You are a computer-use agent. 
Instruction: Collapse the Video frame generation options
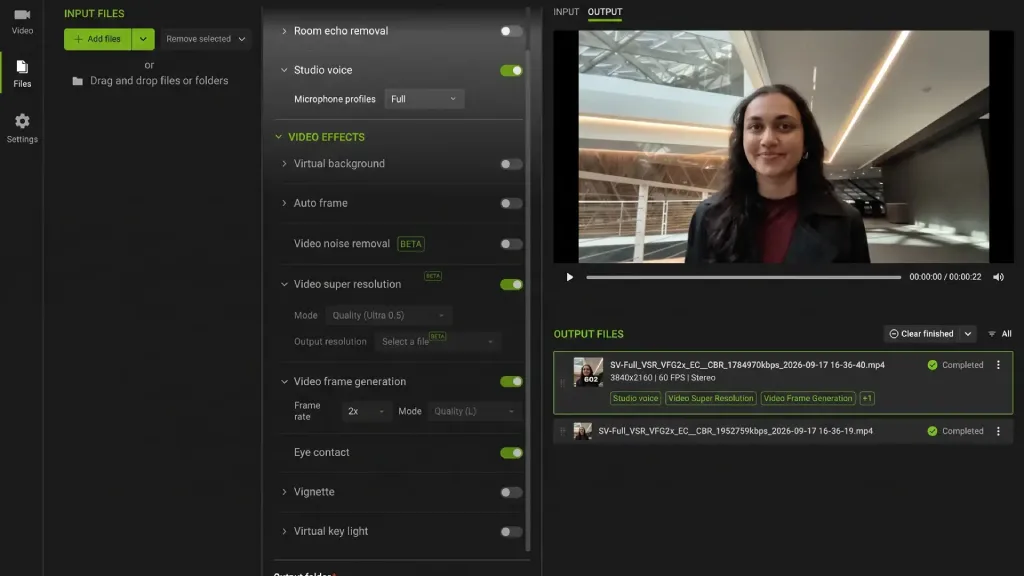pos(284,381)
